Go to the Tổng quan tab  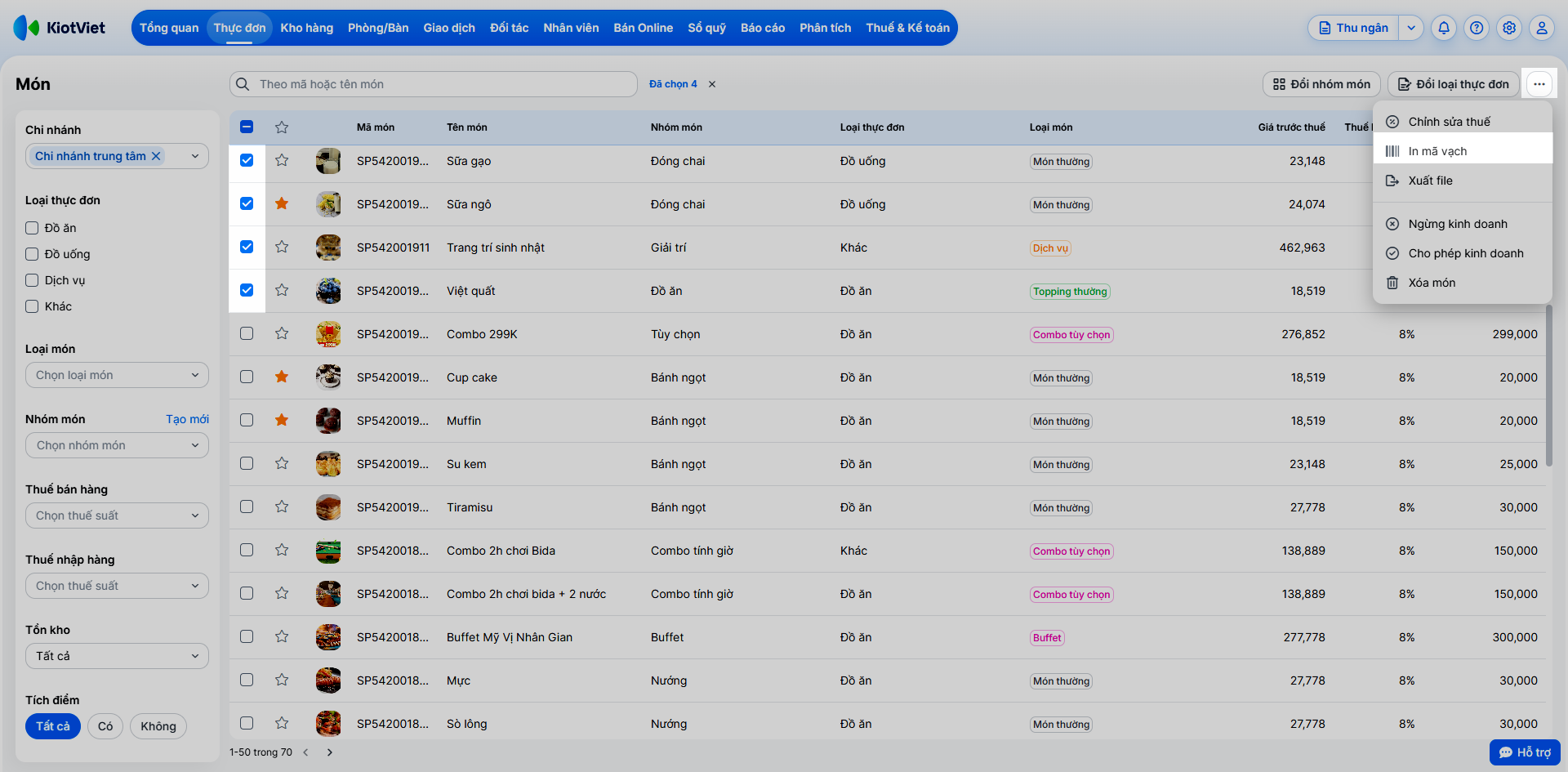169,28
